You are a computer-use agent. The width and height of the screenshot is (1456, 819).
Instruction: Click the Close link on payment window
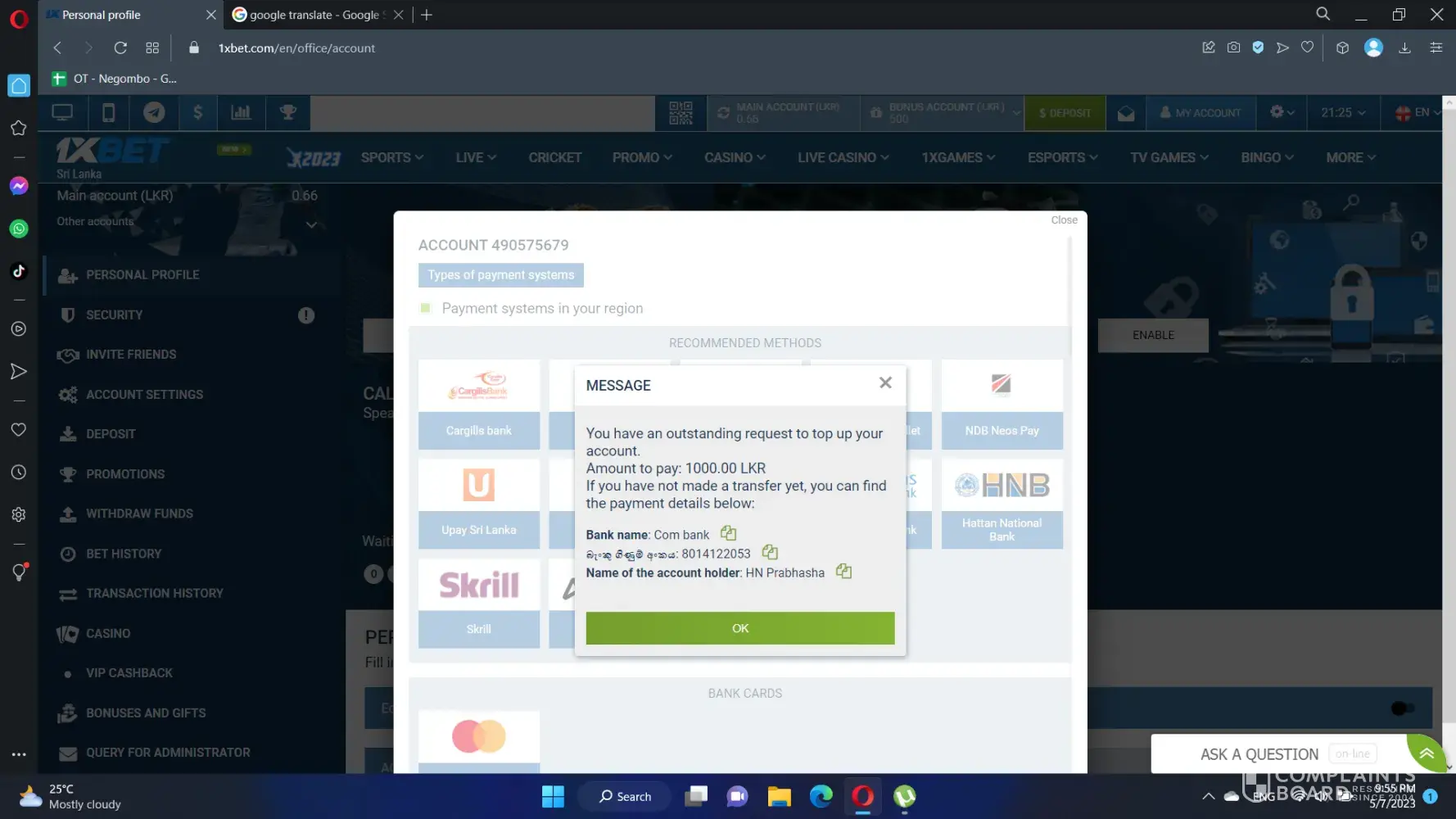coord(1064,220)
